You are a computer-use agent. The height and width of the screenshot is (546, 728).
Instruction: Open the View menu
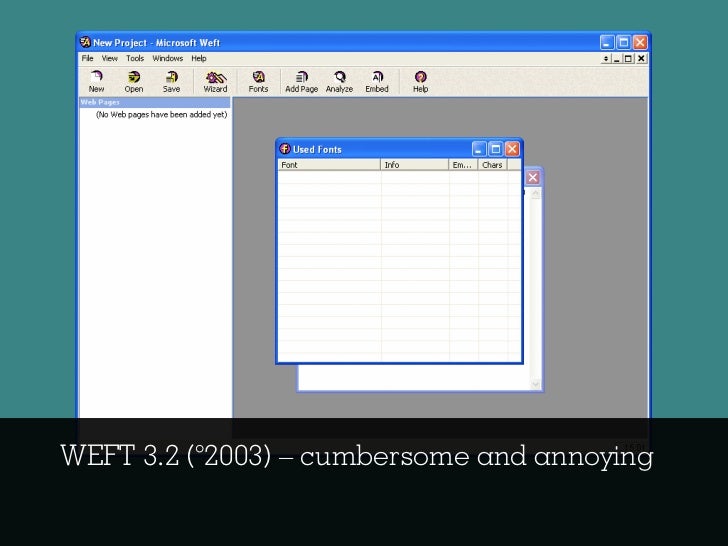click(x=110, y=58)
